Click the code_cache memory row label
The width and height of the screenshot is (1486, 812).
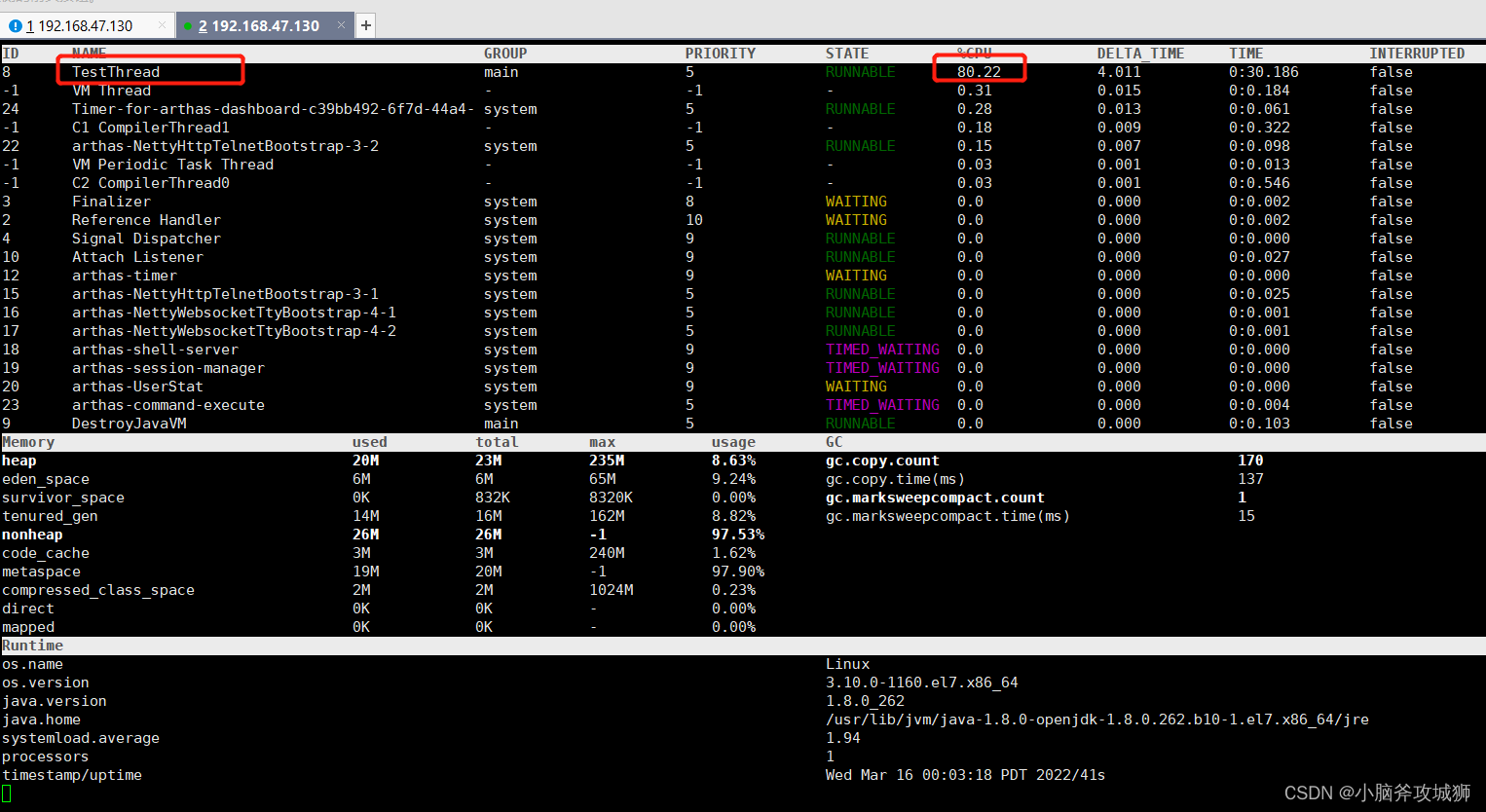pos(46,553)
